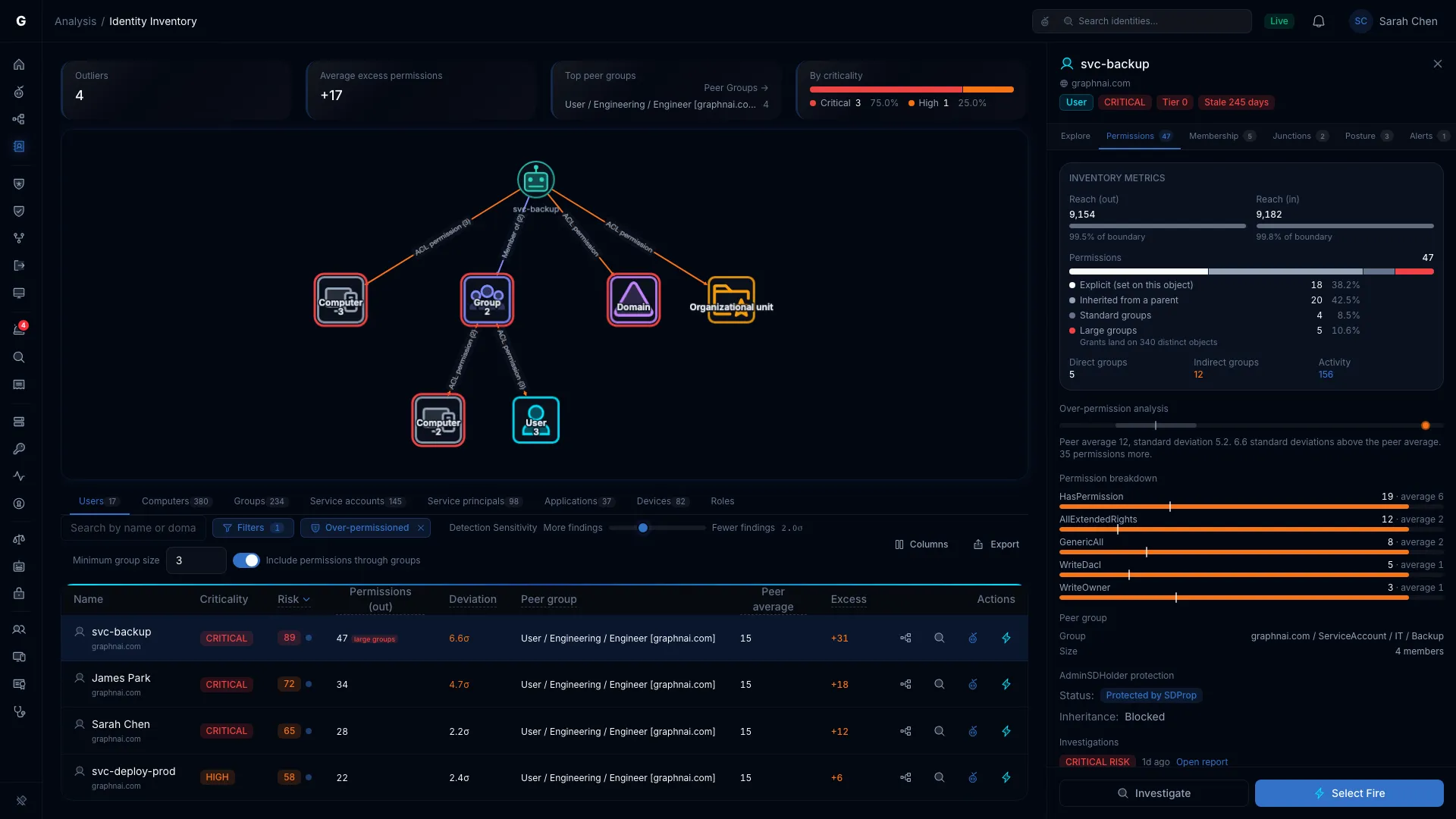
Task: Sort by Excess column header
Action: pyautogui.click(x=849, y=599)
